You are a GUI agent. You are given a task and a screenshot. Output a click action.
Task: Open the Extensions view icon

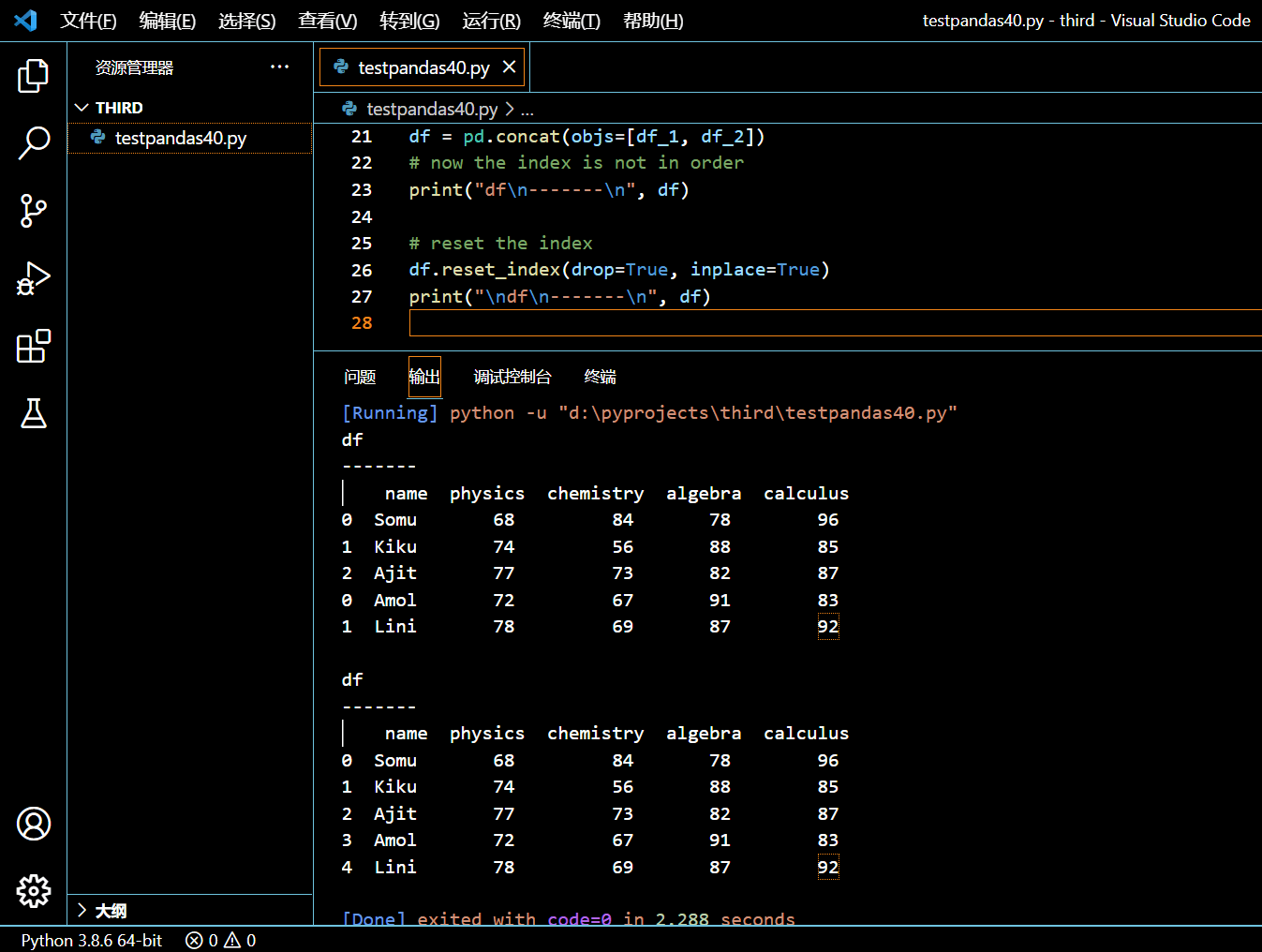[x=33, y=346]
